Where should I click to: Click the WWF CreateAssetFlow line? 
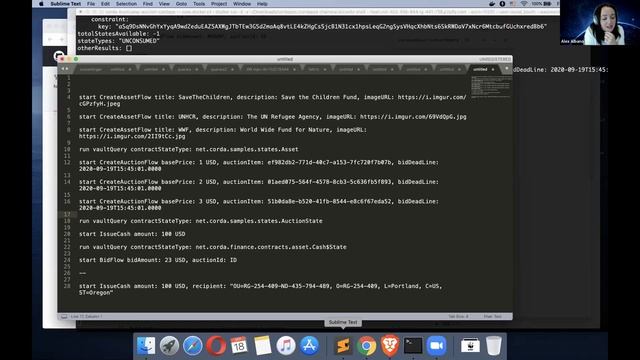(x=222, y=133)
